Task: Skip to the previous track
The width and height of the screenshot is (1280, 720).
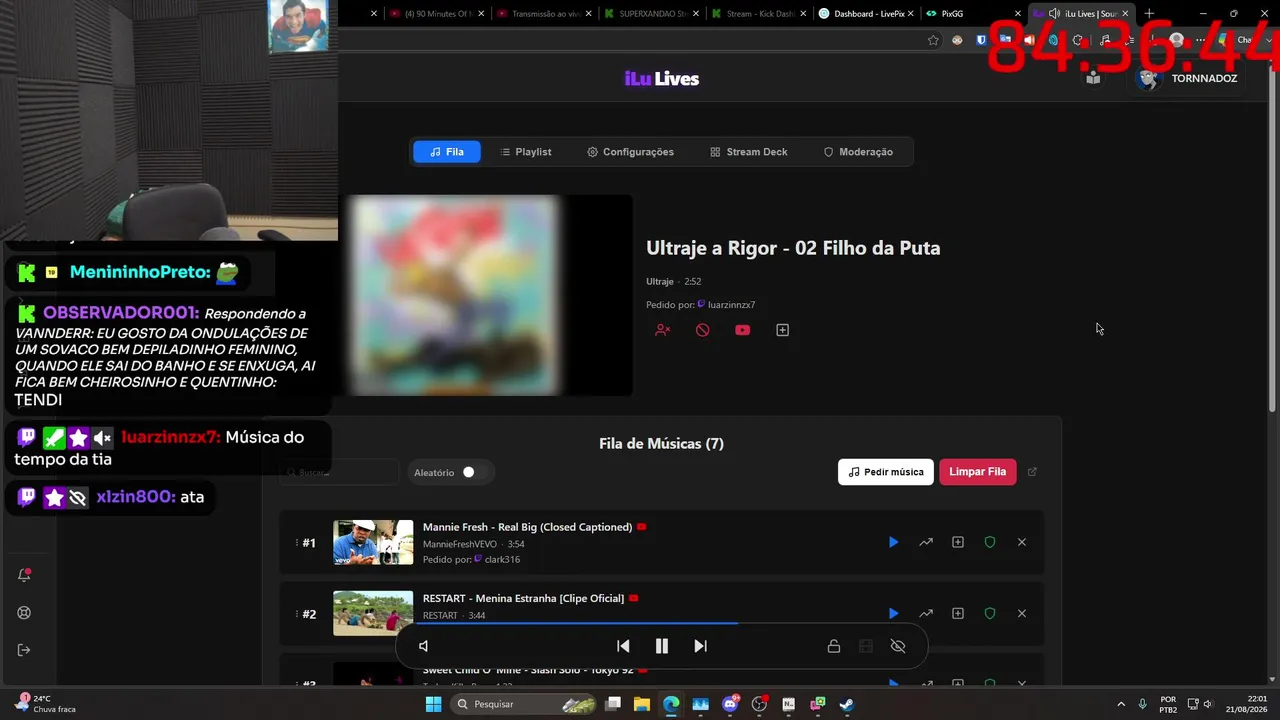Action: coord(623,646)
